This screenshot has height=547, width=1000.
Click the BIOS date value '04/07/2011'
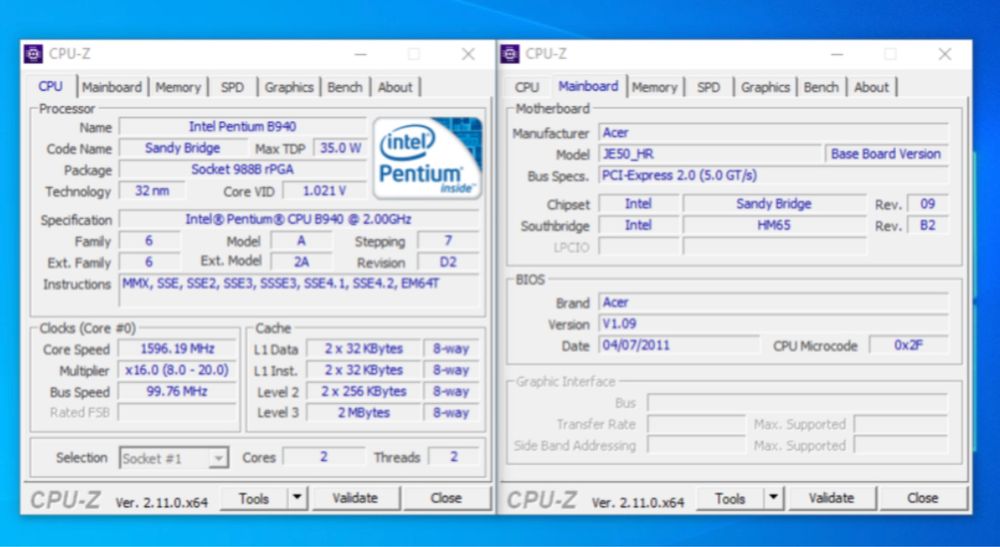tap(679, 346)
